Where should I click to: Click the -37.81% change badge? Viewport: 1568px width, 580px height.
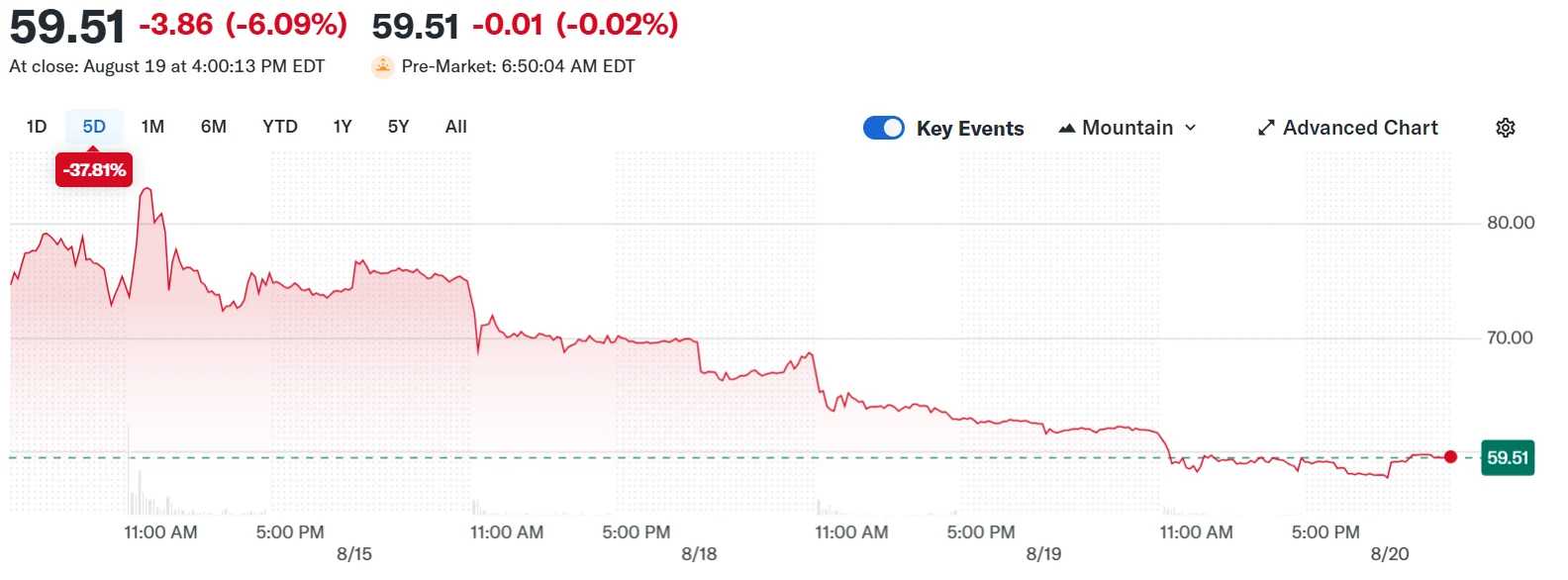[94, 170]
